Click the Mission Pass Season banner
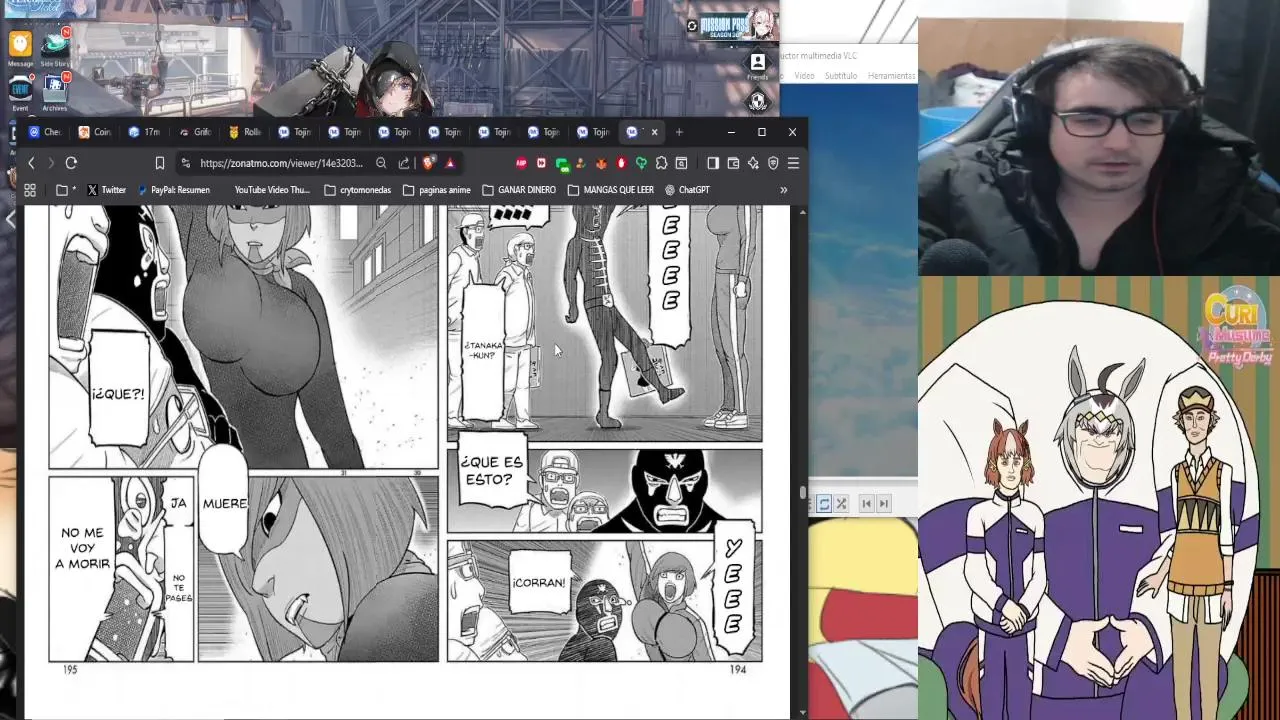The height and width of the screenshot is (720, 1280). pos(738,23)
